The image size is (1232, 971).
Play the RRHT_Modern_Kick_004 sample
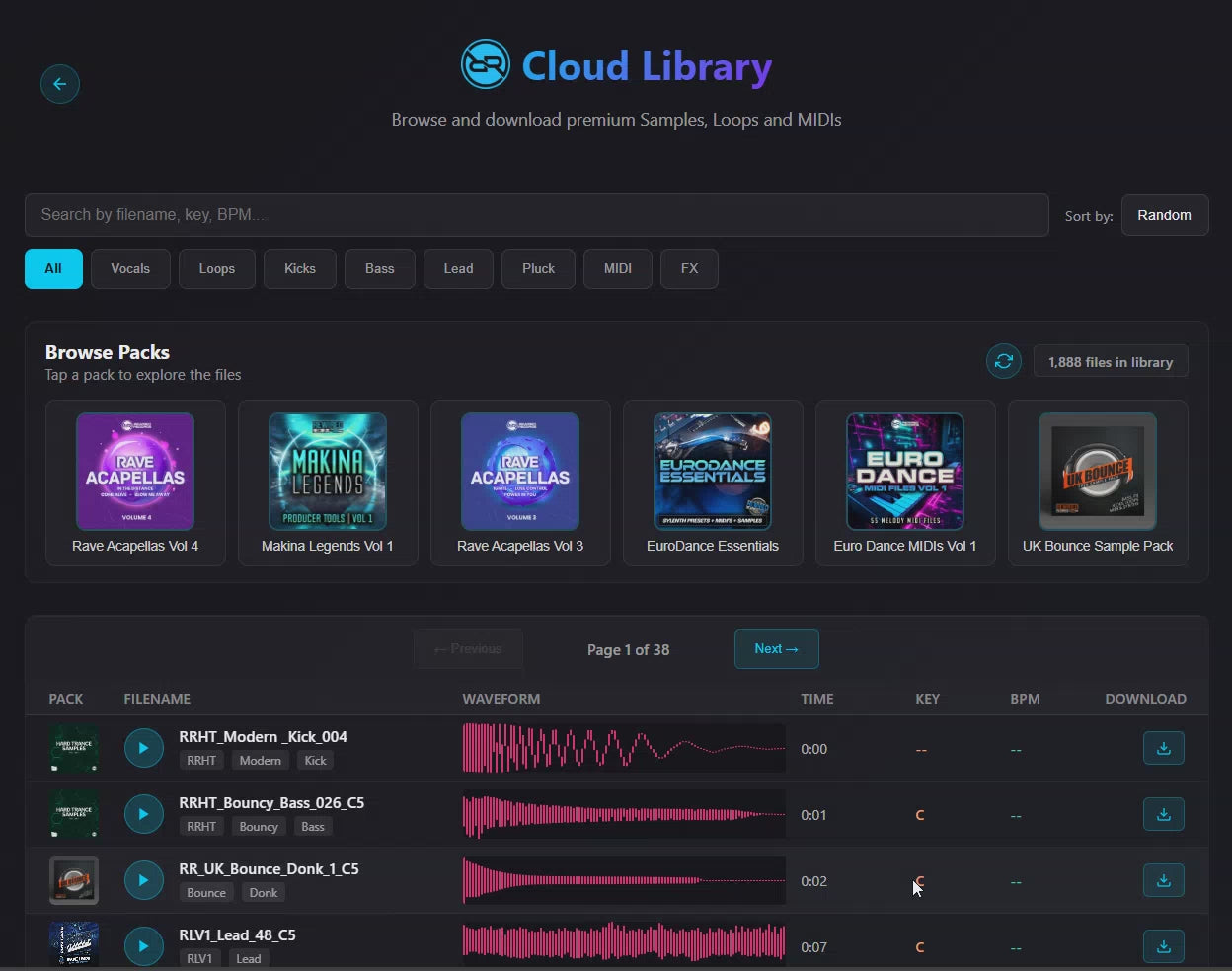coord(143,748)
